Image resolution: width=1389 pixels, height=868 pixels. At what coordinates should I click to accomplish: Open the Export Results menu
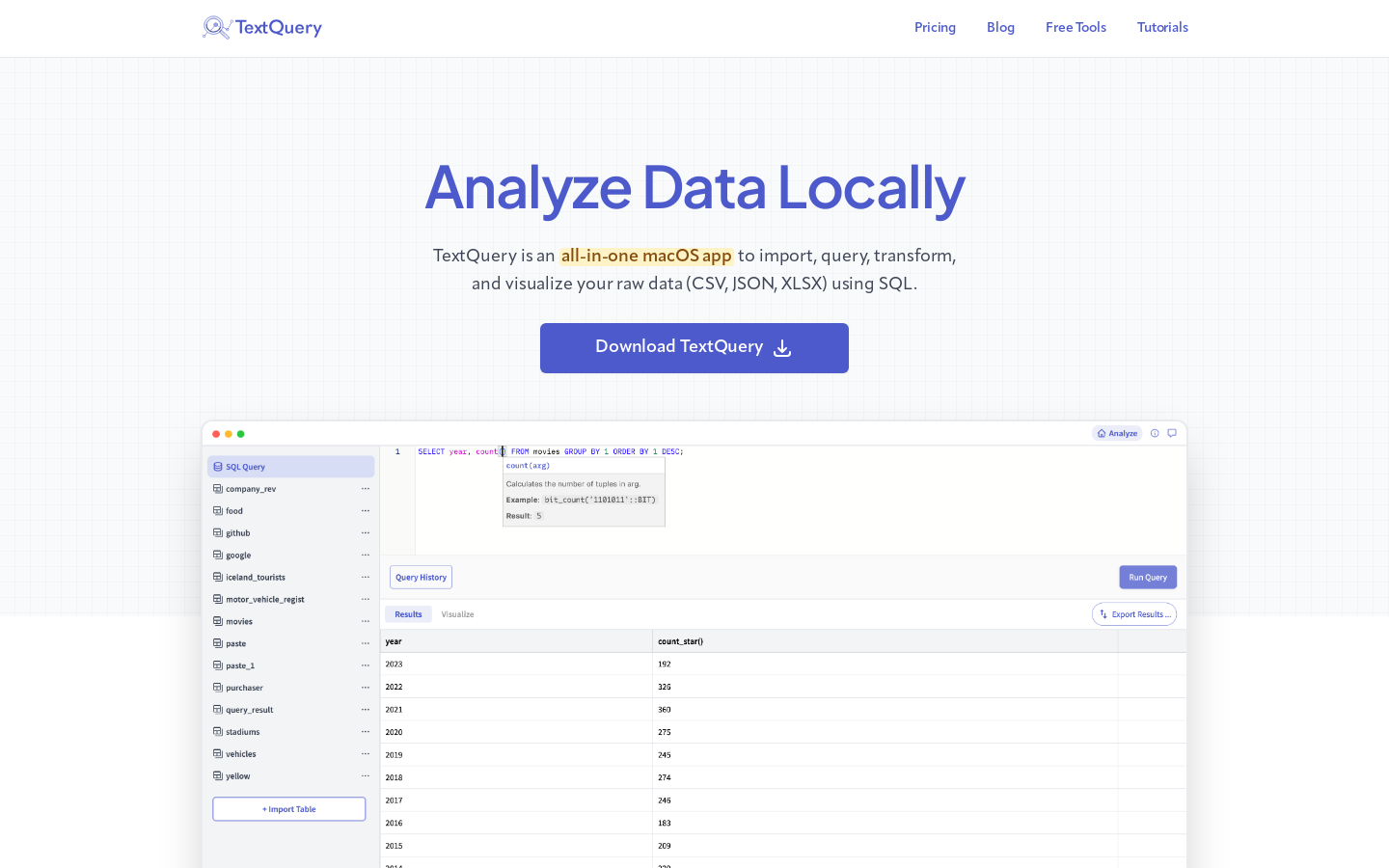[x=1134, y=614]
